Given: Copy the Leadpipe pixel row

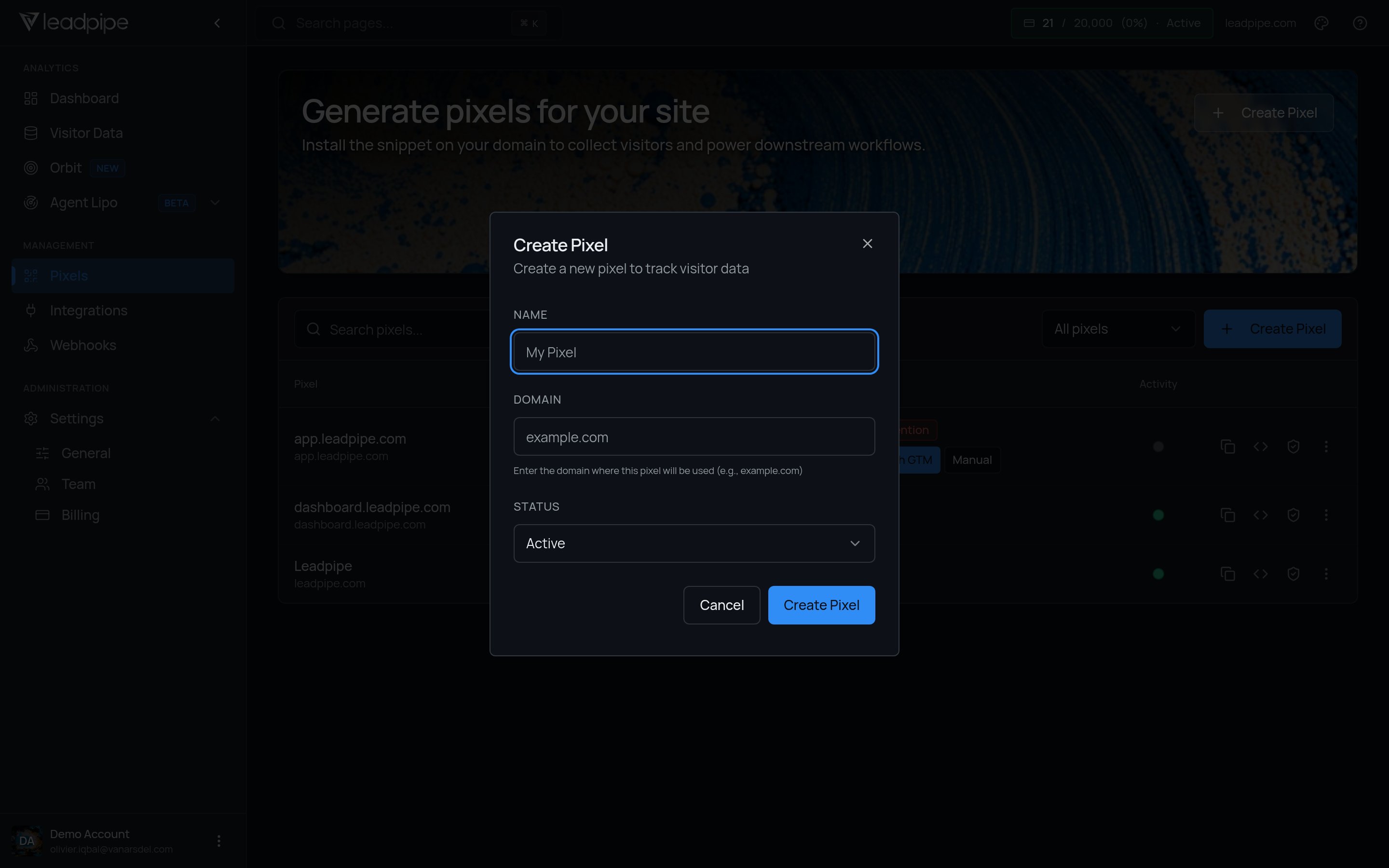Looking at the screenshot, I should tap(1228, 573).
